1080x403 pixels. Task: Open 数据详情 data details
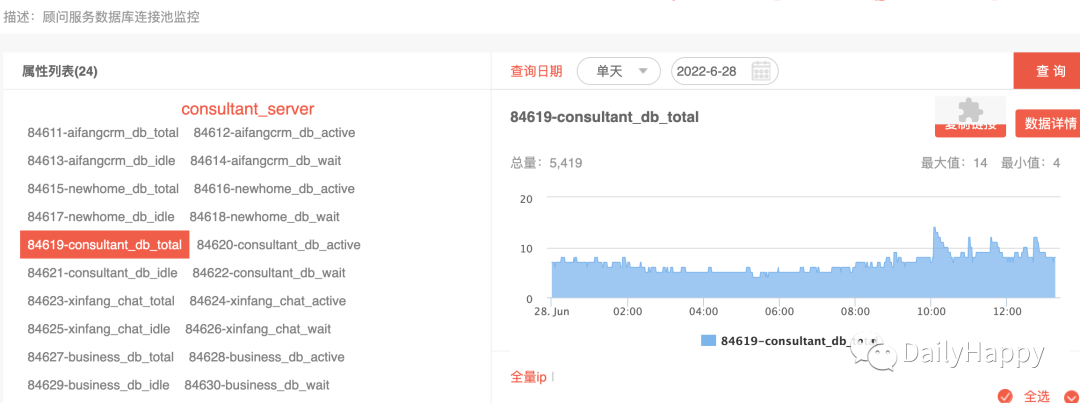[x=1049, y=124]
